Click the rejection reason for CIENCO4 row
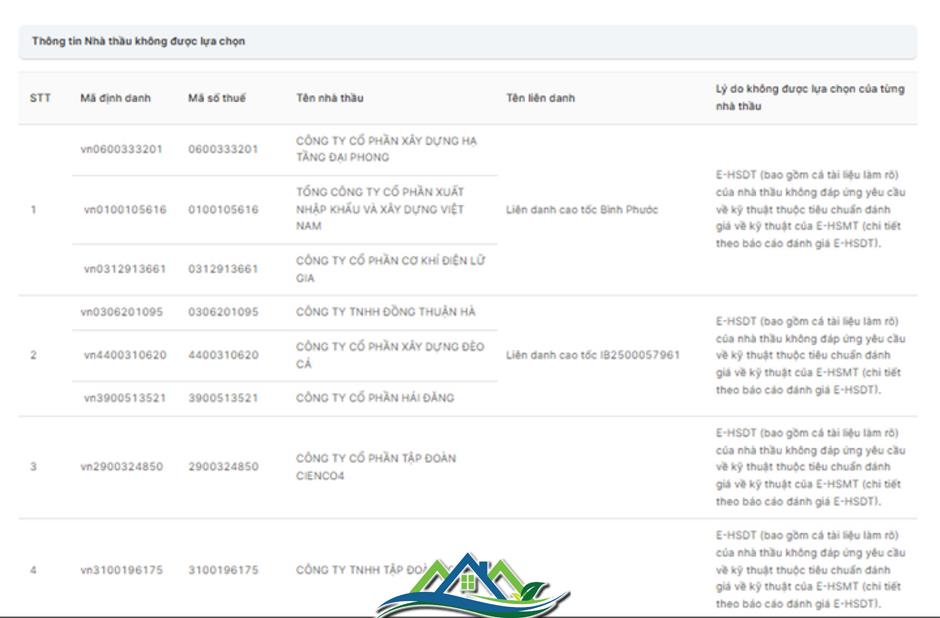 click(810, 467)
